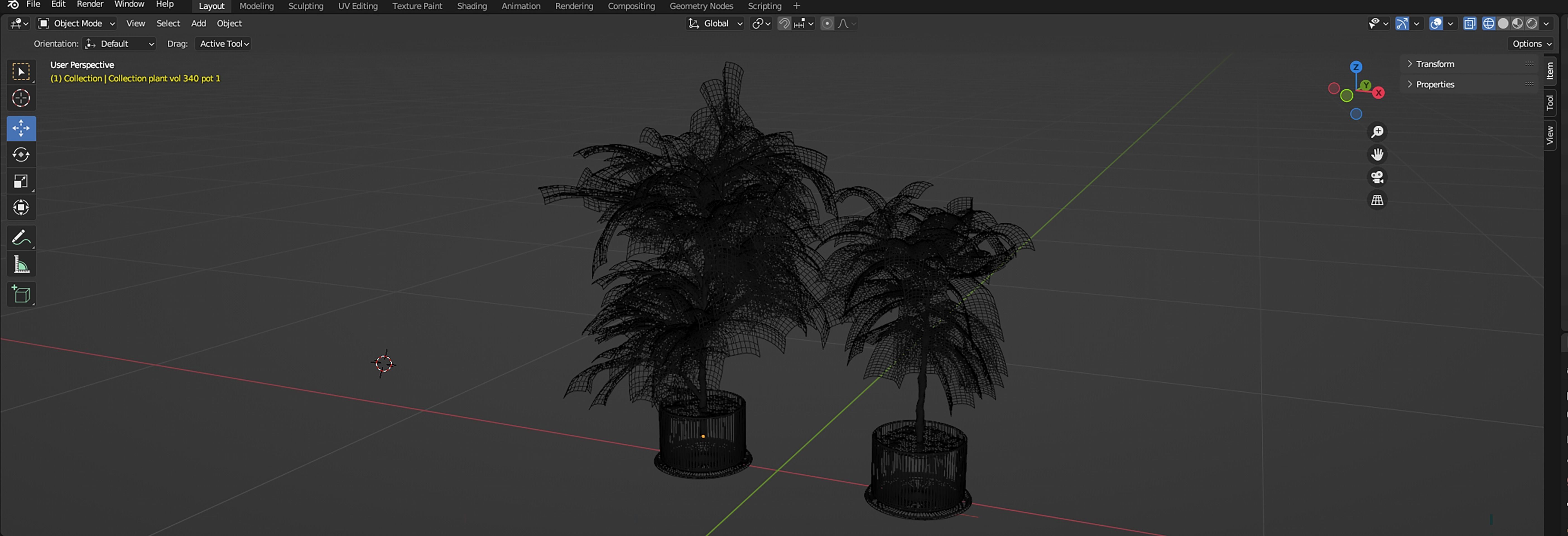Switch to the Shading workspace tab

pyautogui.click(x=472, y=6)
